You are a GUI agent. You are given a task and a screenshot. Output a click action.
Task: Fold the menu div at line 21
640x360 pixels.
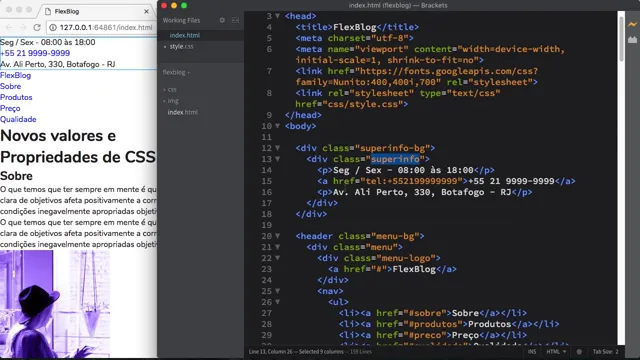[x=278, y=247]
